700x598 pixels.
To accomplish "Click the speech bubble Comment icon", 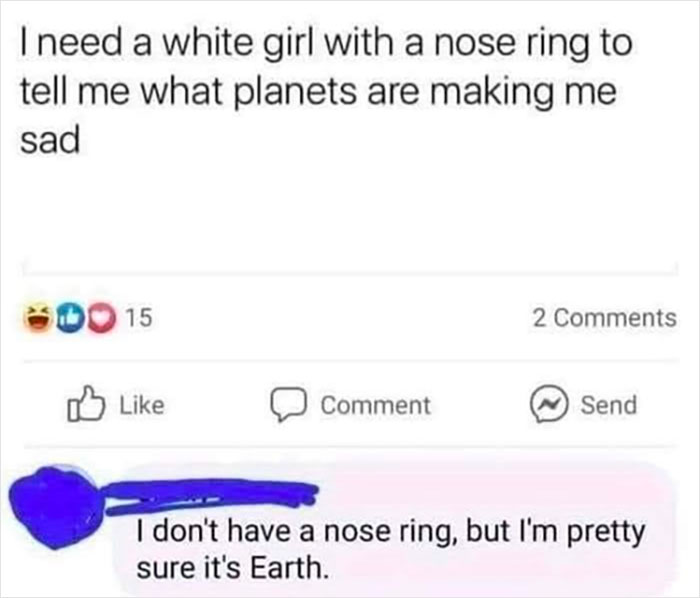I will click(288, 405).
